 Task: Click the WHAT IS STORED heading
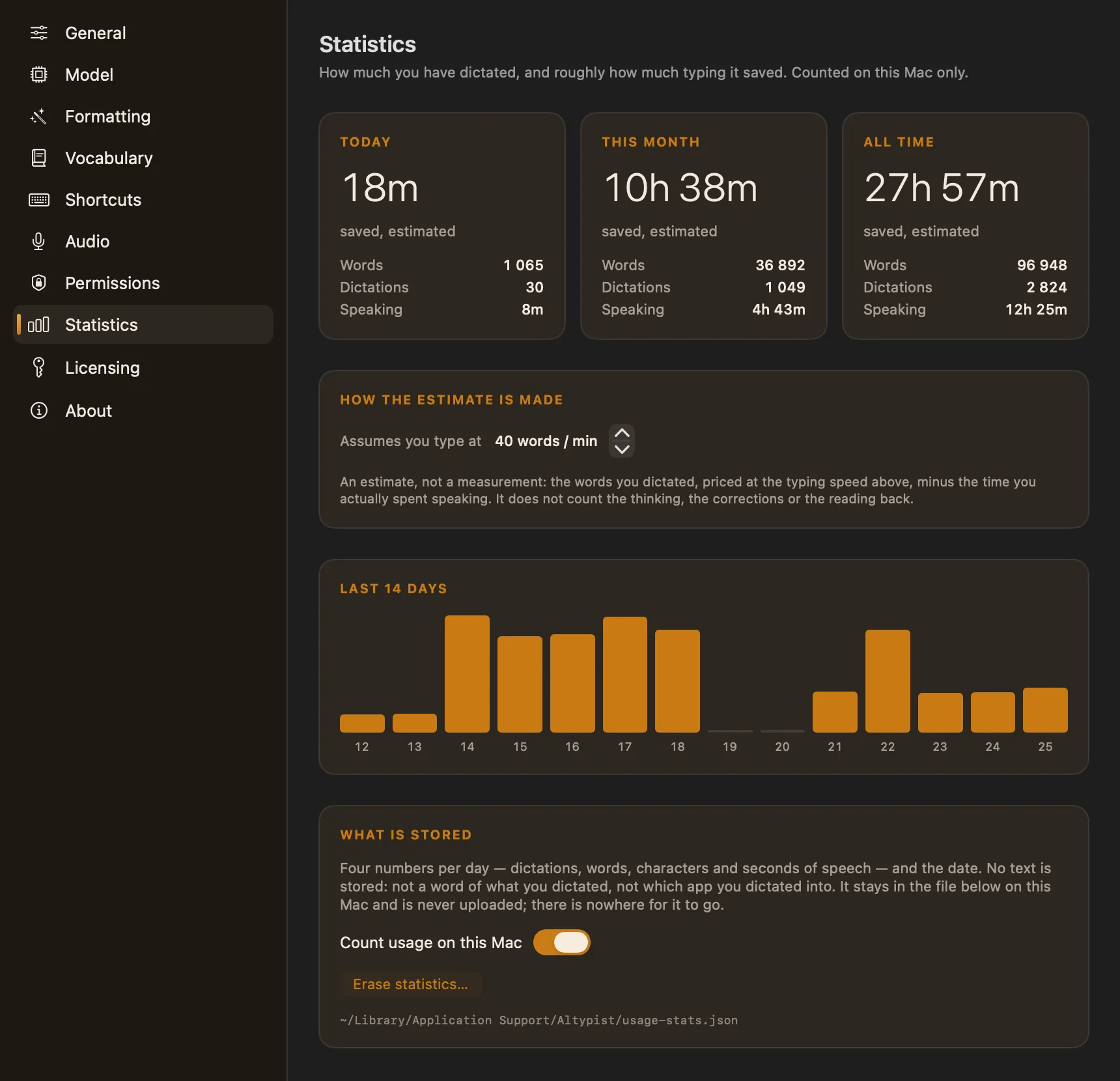coord(406,835)
